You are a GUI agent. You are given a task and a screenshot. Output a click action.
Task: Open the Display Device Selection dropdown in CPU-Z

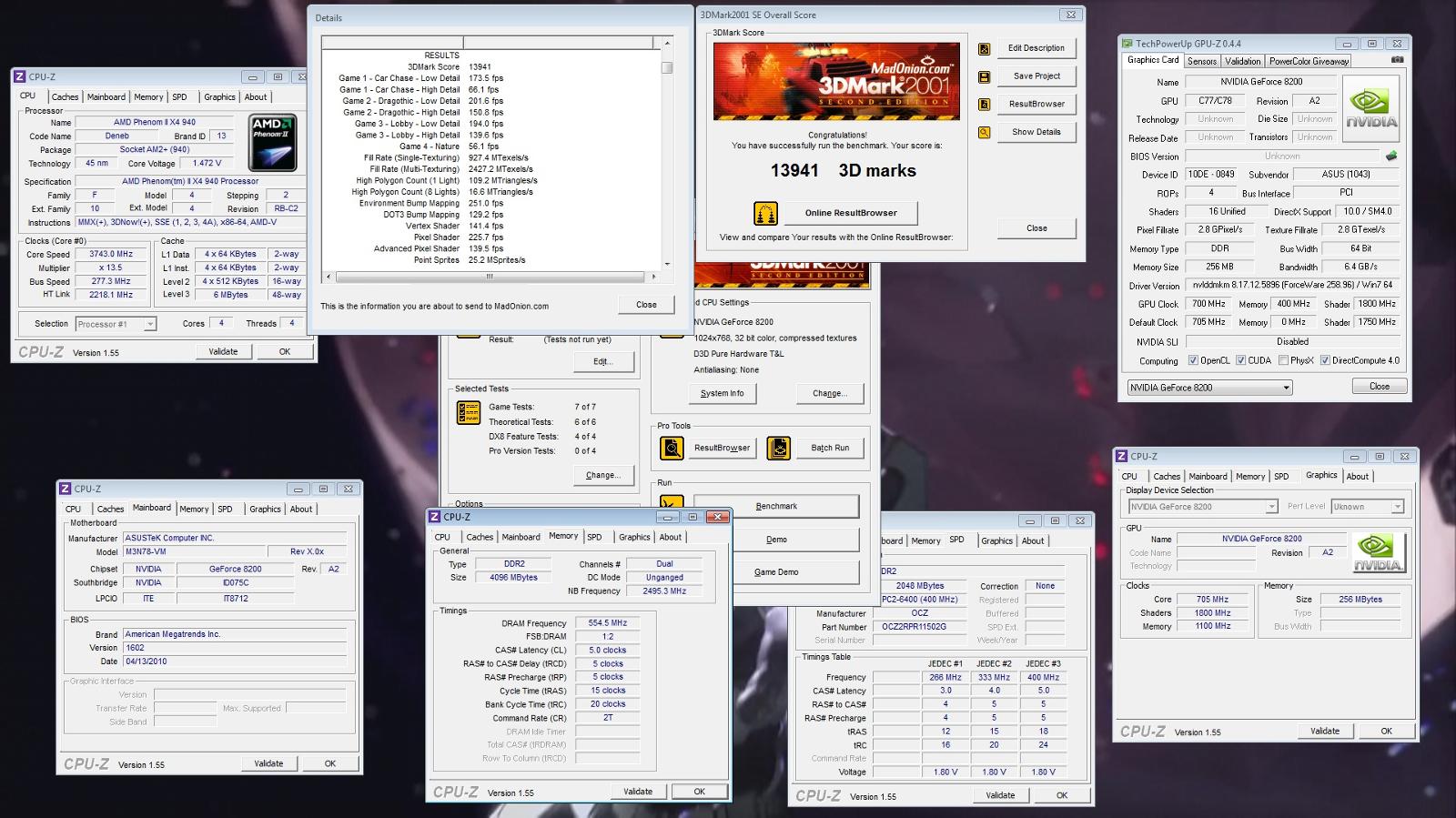point(1203,507)
